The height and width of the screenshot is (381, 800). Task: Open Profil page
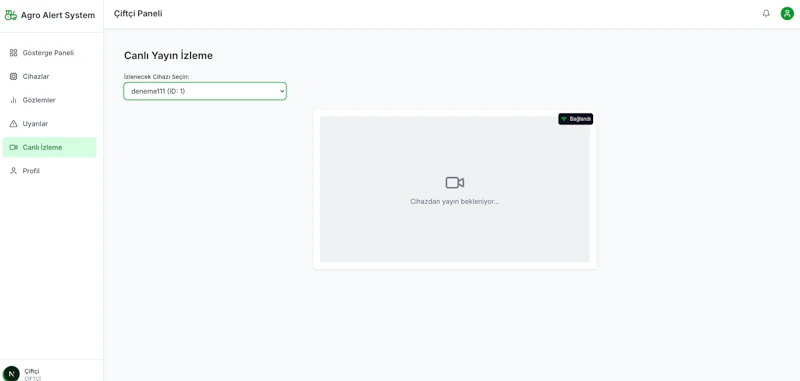(49, 171)
